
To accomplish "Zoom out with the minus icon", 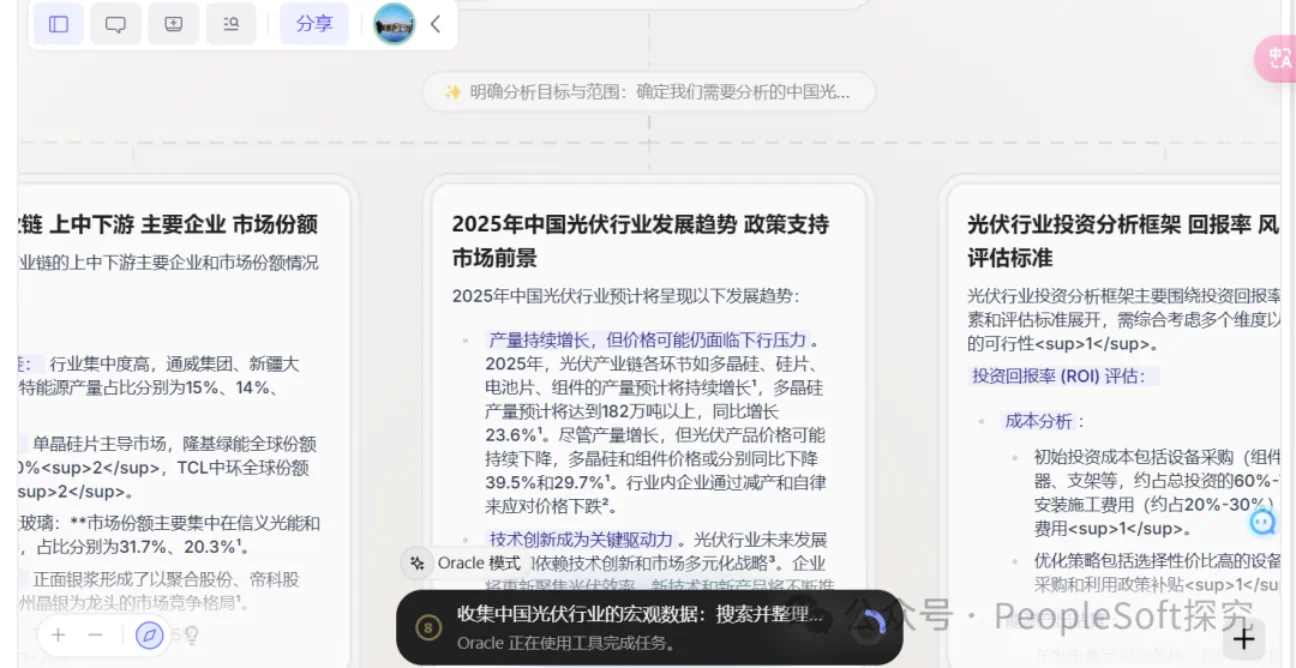I will tap(96, 635).
